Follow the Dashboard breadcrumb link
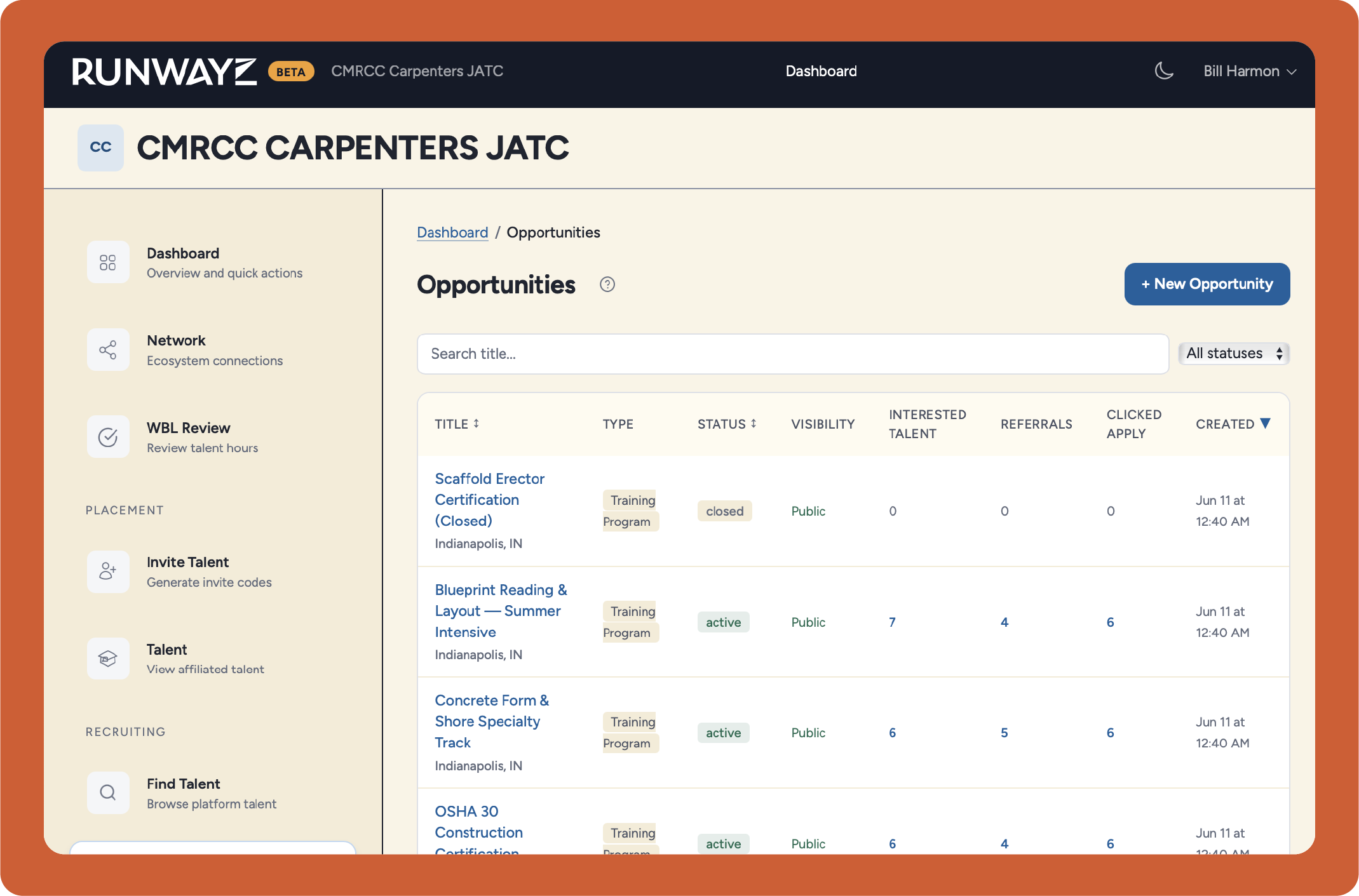 [x=452, y=232]
